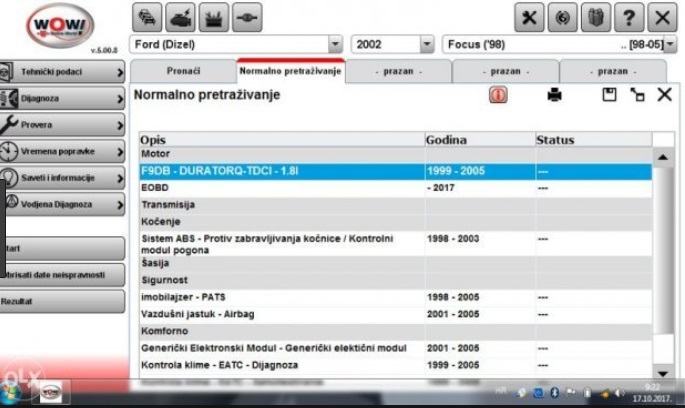
Task: Expand the Provera menu
Action: (x=62, y=125)
